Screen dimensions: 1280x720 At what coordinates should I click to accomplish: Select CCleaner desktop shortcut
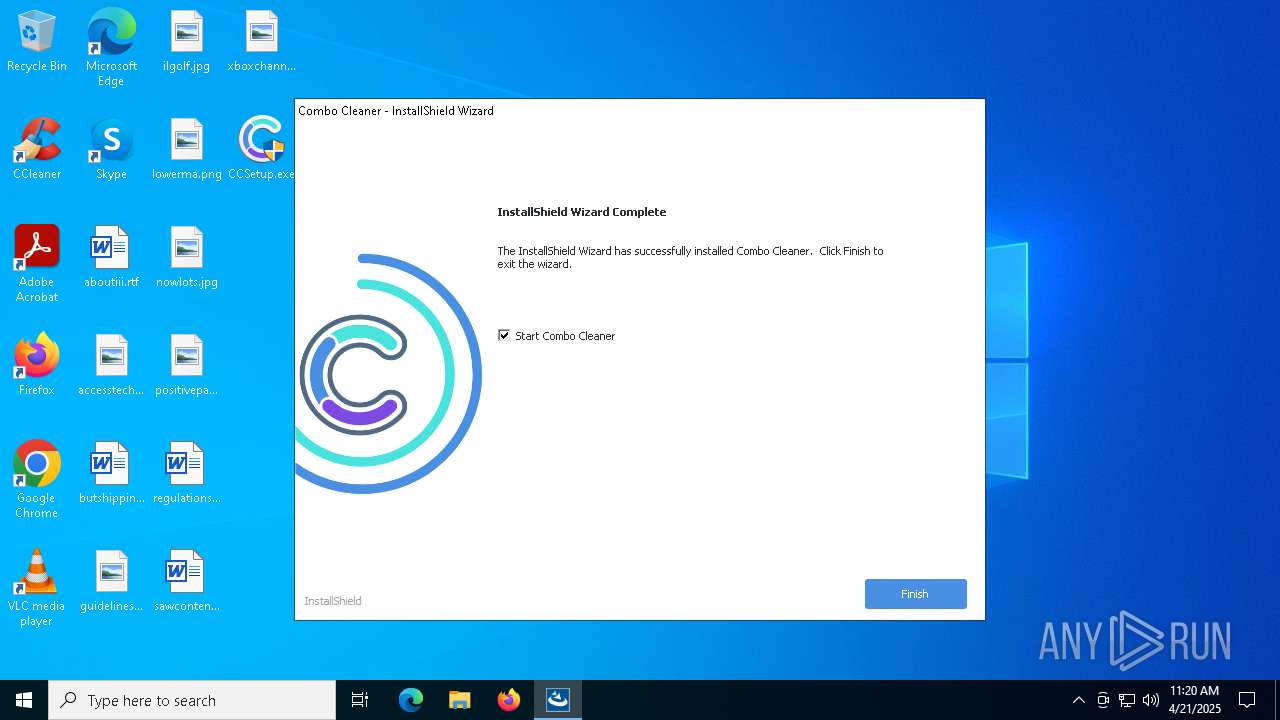coord(37,150)
